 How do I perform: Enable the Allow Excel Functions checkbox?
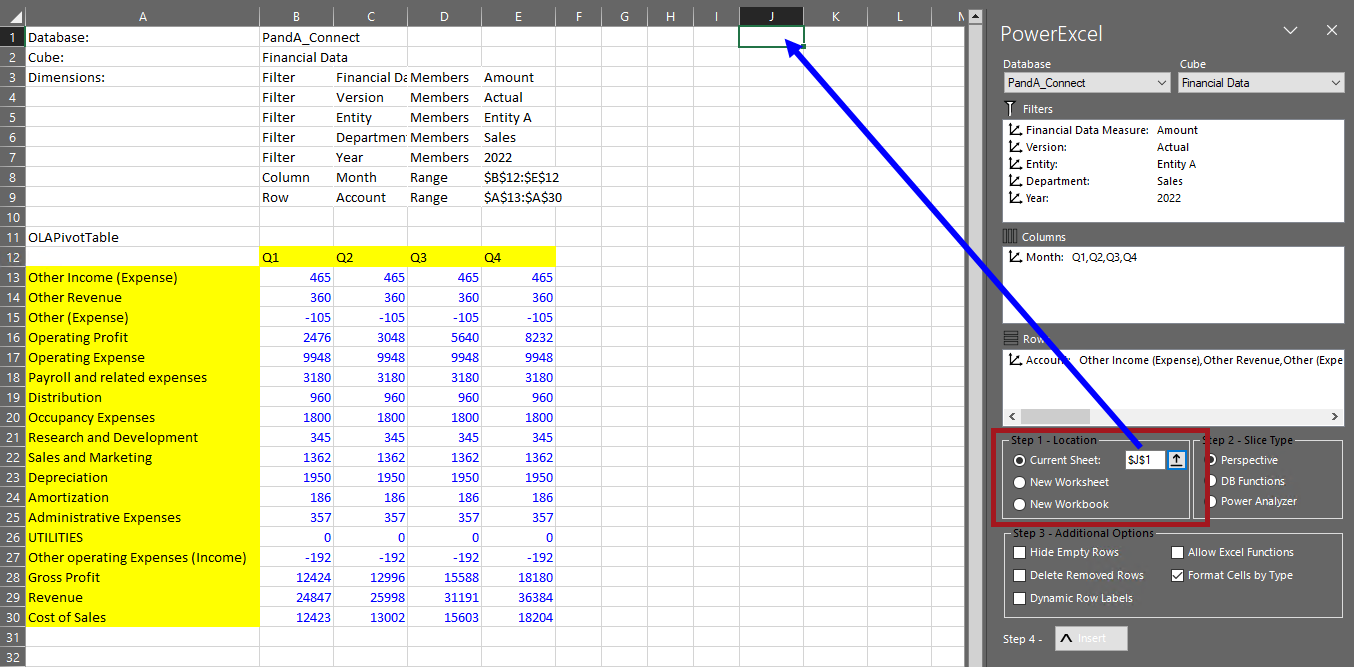tap(1178, 552)
